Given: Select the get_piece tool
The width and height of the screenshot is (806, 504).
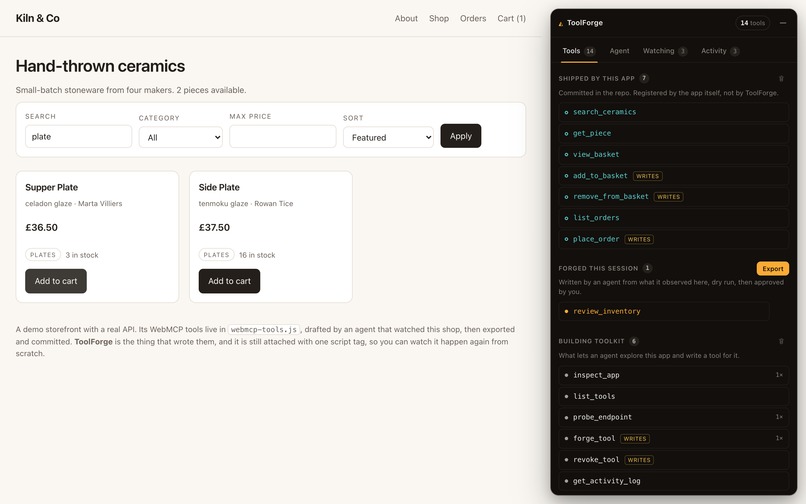Looking at the screenshot, I should (673, 133).
